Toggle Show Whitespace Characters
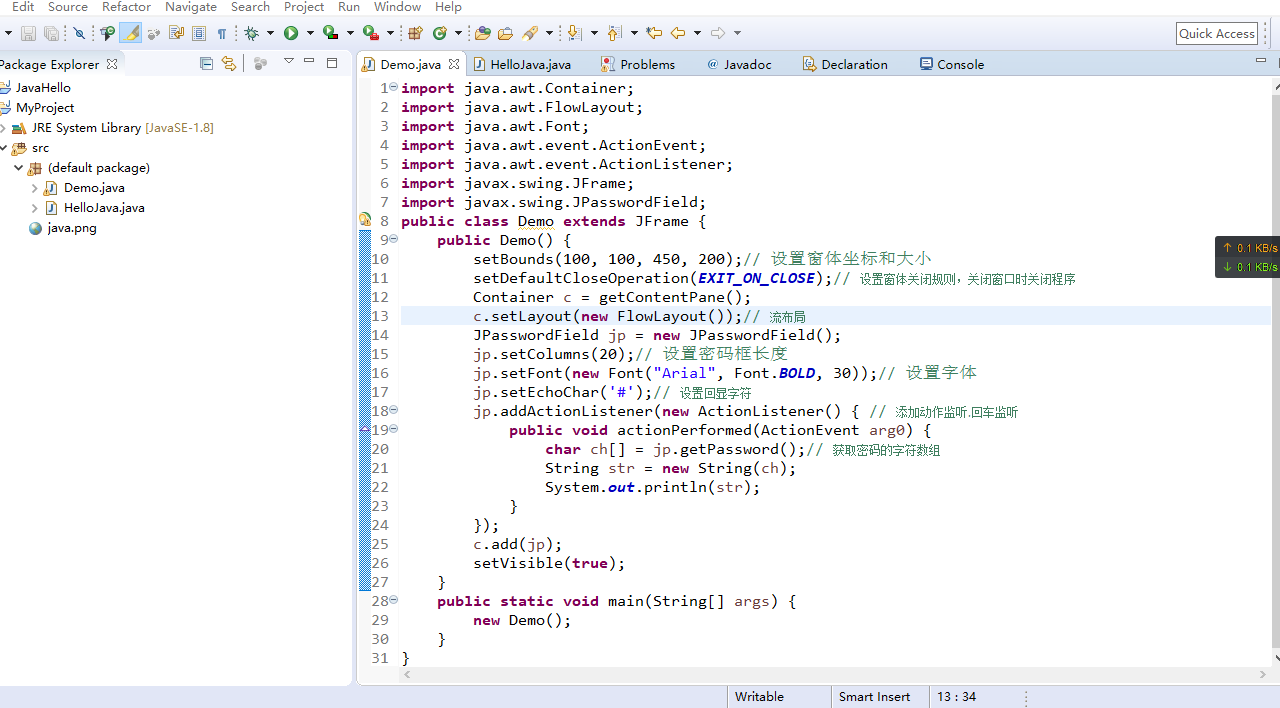The image size is (1280, 708). (224, 32)
